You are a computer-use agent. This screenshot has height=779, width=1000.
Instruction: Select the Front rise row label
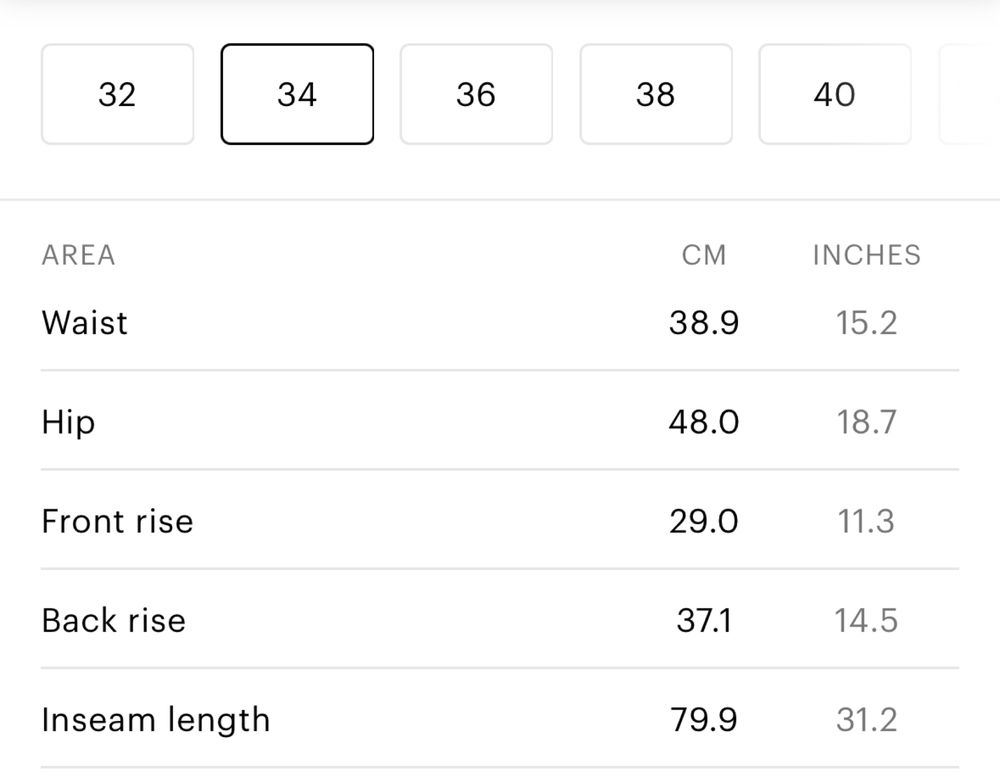(x=117, y=521)
